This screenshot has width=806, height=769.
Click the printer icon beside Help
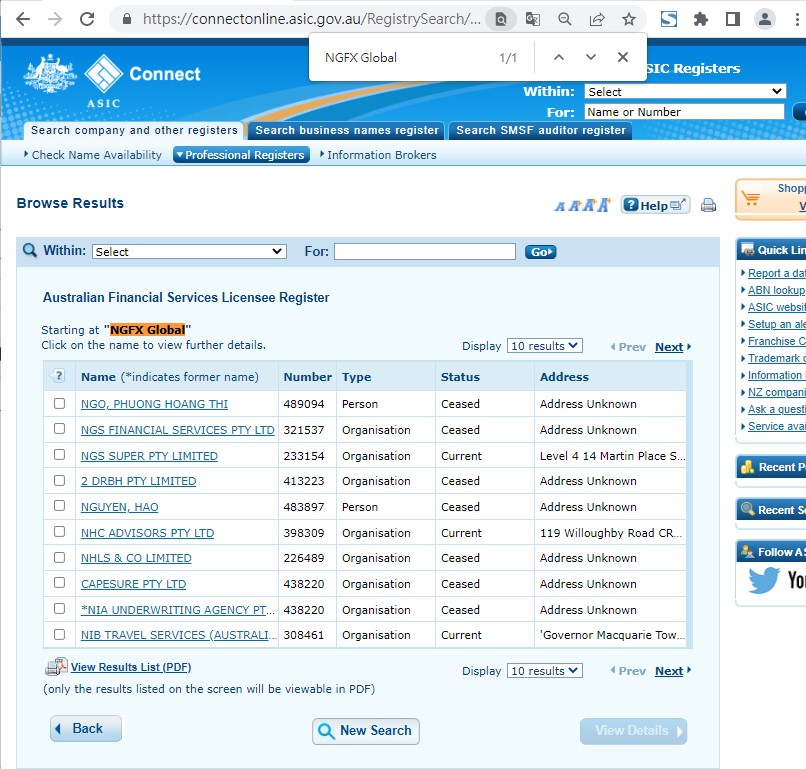708,205
